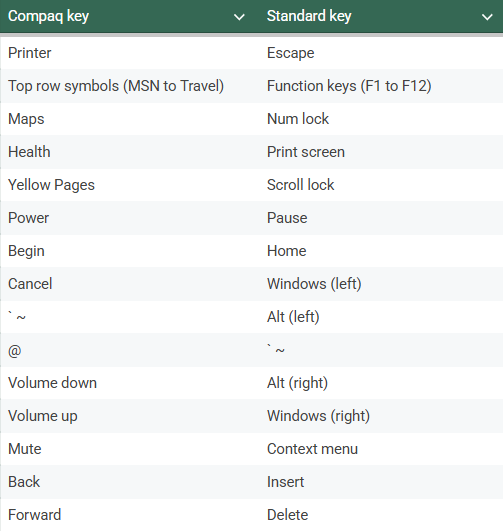Select the ` ~ cell in Standard key column
Image resolution: width=503 pixels, height=531 pixels.
(381, 350)
